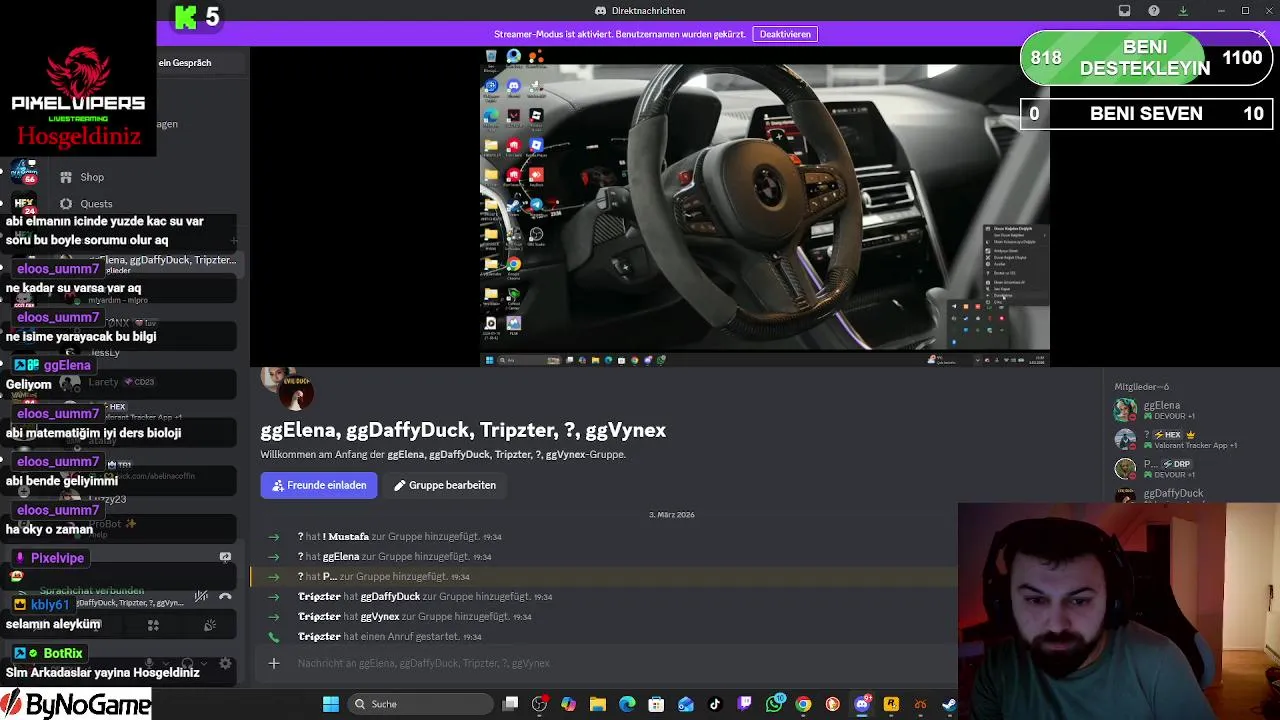Click the 3. März 2026 date label
The height and width of the screenshot is (720, 1280).
click(x=672, y=515)
